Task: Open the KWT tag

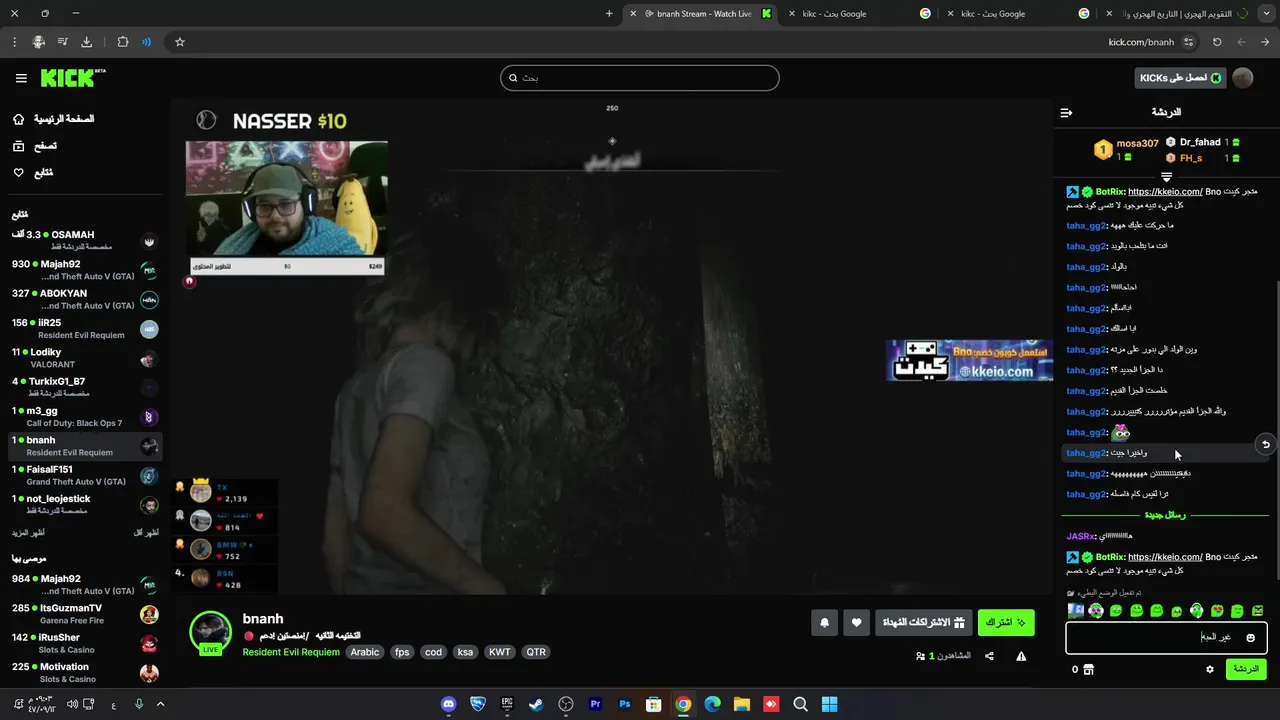Action: (499, 652)
